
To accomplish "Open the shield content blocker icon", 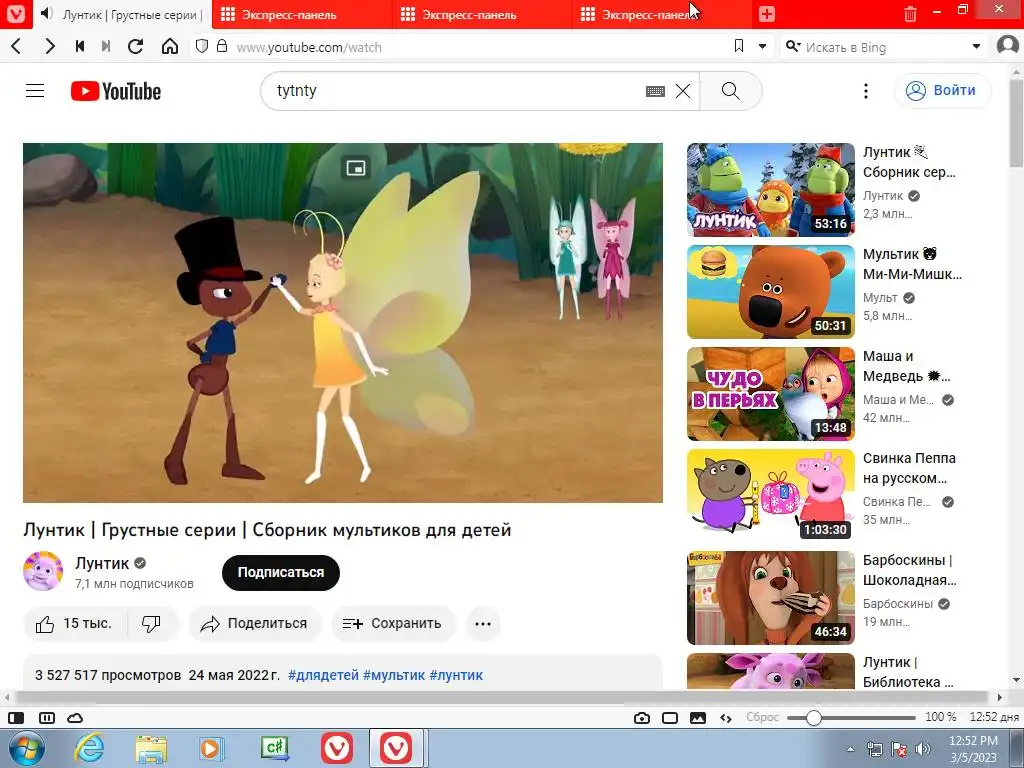I will tap(202, 46).
